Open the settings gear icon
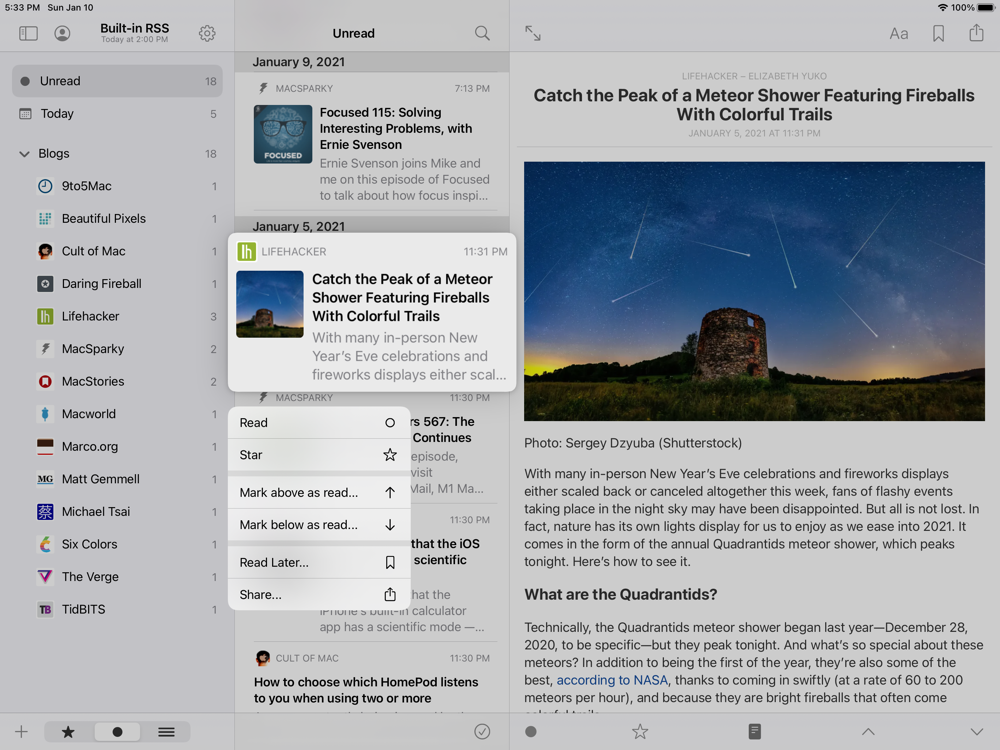Viewport: 1000px width, 750px height. click(x=207, y=33)
